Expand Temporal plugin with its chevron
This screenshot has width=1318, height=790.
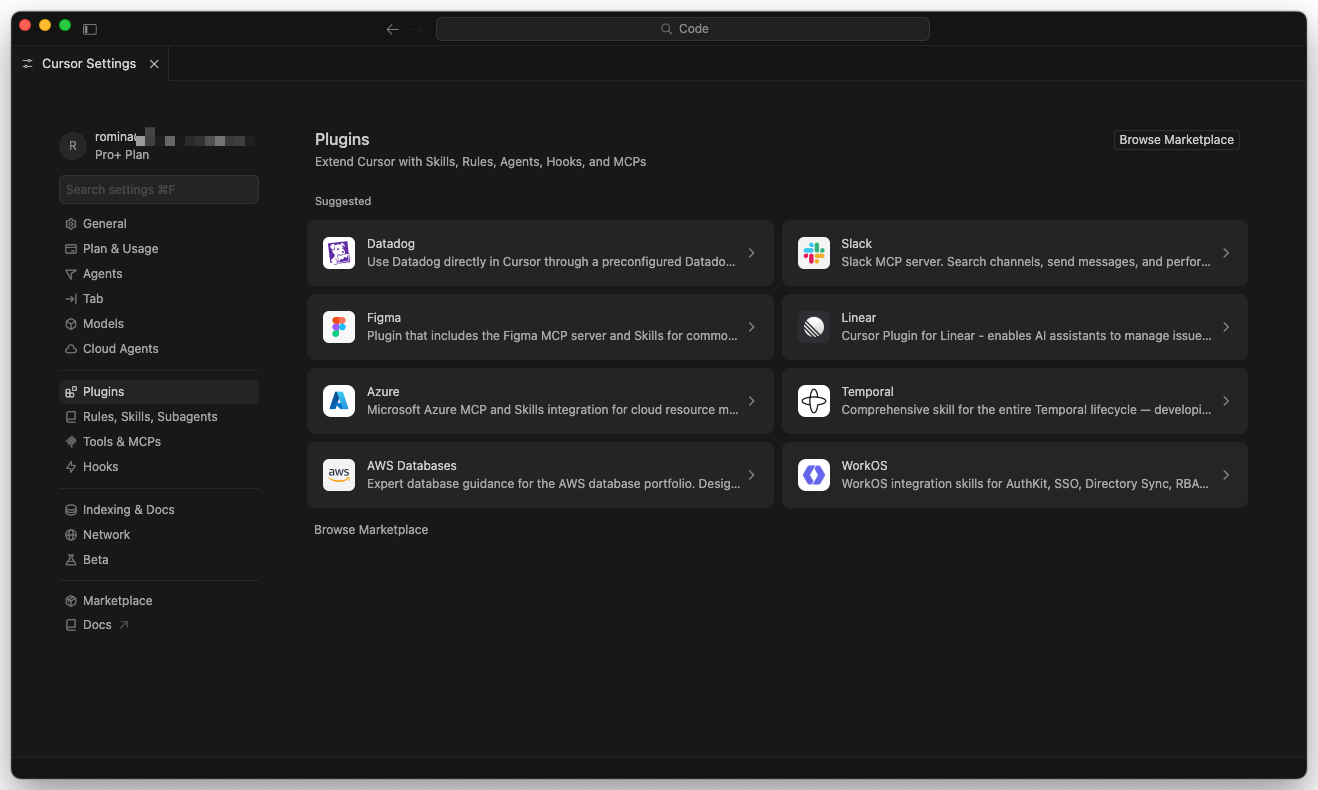[1226, 401]
